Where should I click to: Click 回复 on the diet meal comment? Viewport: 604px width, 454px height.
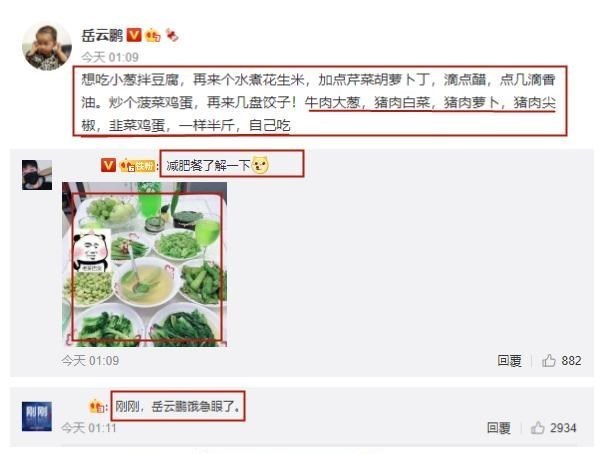click(509, 361)
